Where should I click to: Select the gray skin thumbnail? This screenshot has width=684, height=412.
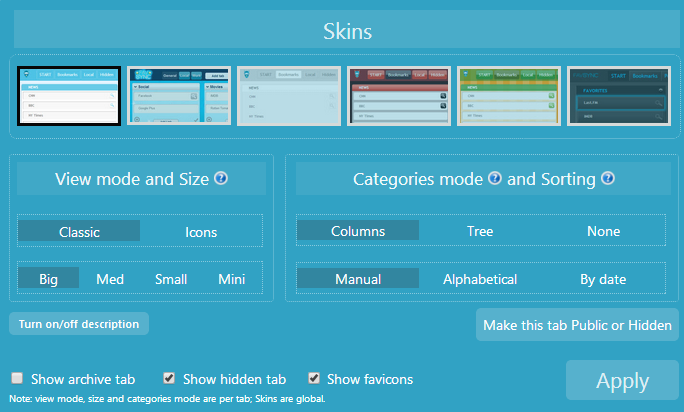click(288, 96)
